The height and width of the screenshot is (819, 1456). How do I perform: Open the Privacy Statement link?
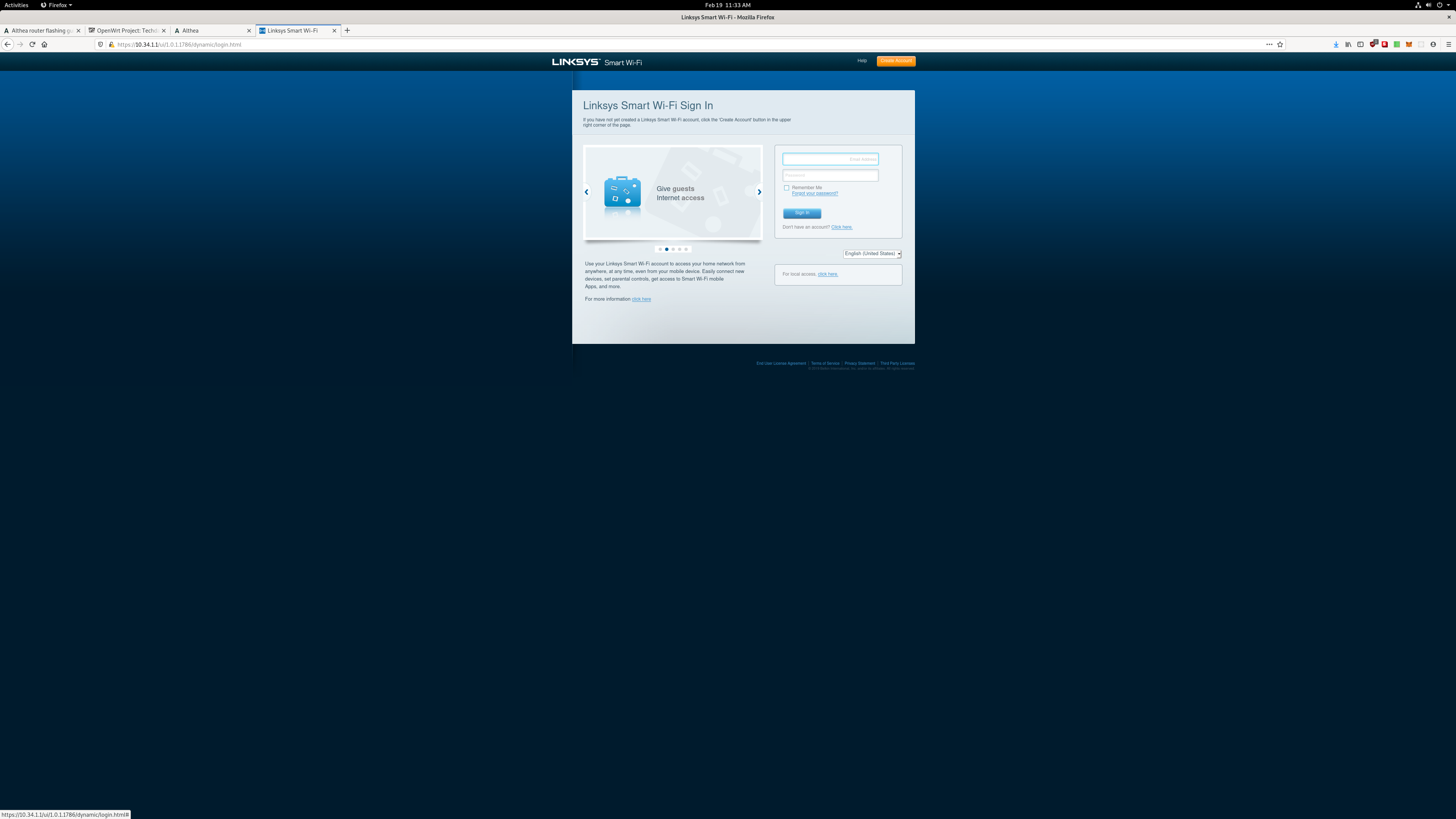pyautogui.click(x=860, y=364)
